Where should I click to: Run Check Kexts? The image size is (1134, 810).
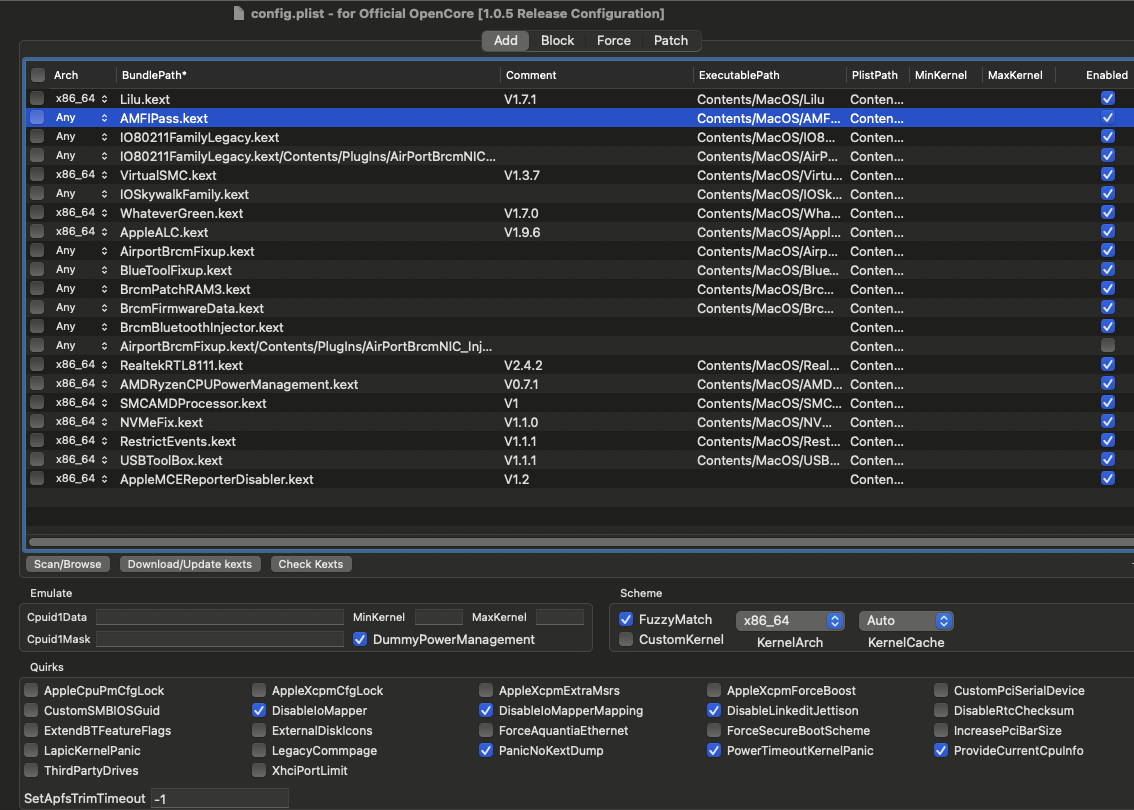point(310,564)
